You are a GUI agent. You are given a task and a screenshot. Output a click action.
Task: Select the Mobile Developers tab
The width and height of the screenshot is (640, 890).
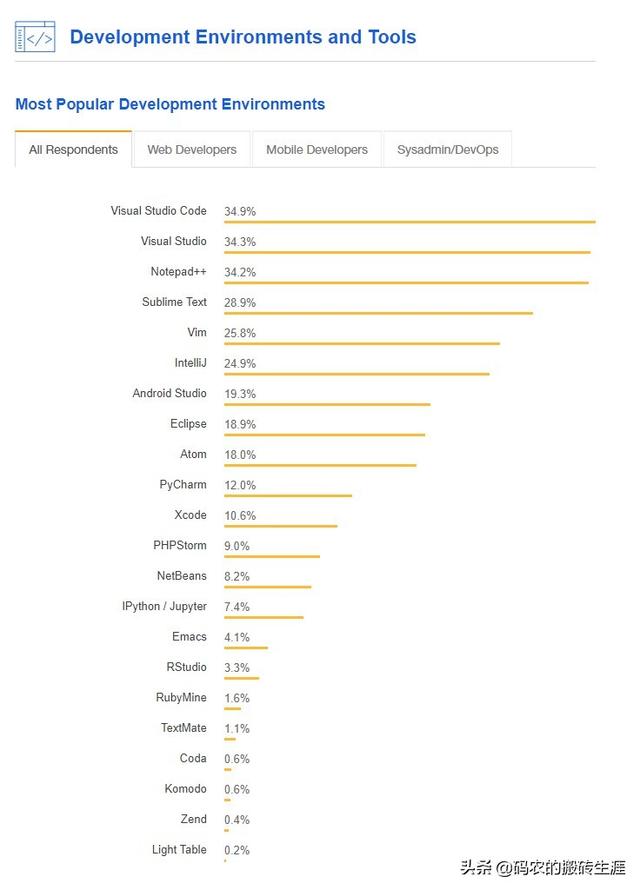317,150
